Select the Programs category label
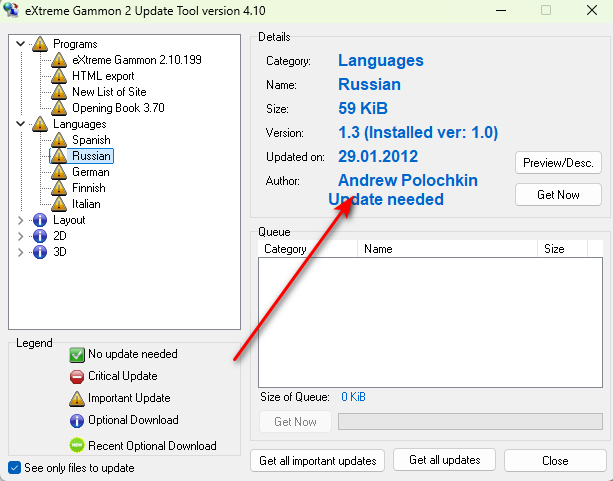The height and width of the screenshot is (481, 613). tap(75, 44)
